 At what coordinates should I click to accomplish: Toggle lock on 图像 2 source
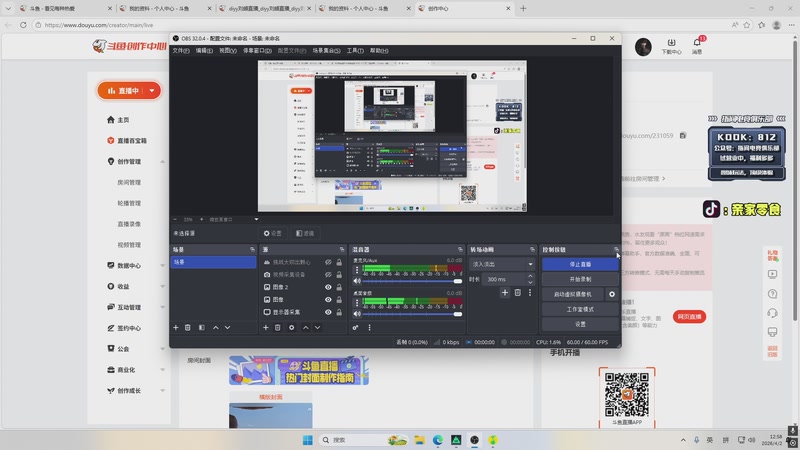[339, 287]
